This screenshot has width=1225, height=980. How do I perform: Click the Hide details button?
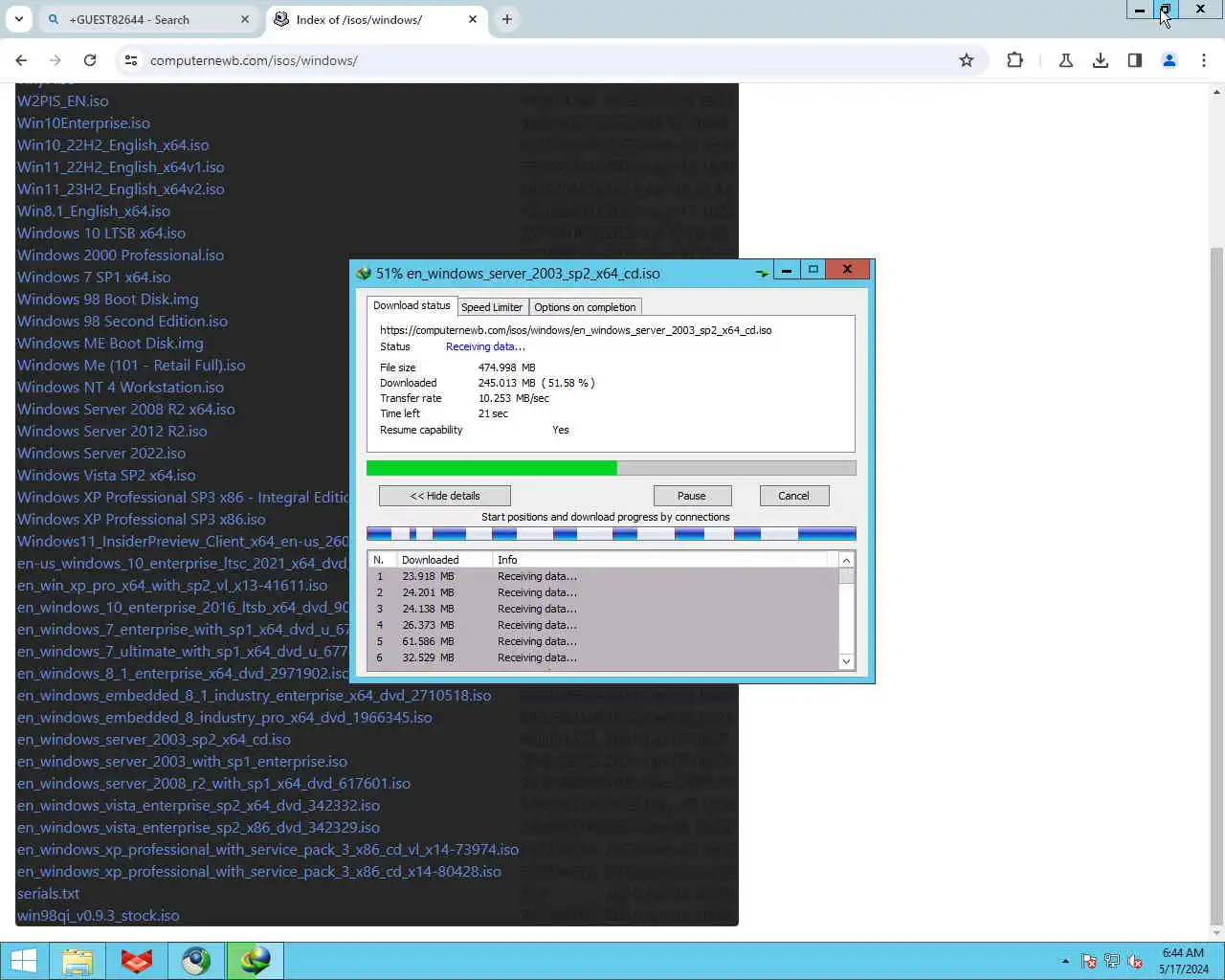pyautogui.click(x=445, y=496)
